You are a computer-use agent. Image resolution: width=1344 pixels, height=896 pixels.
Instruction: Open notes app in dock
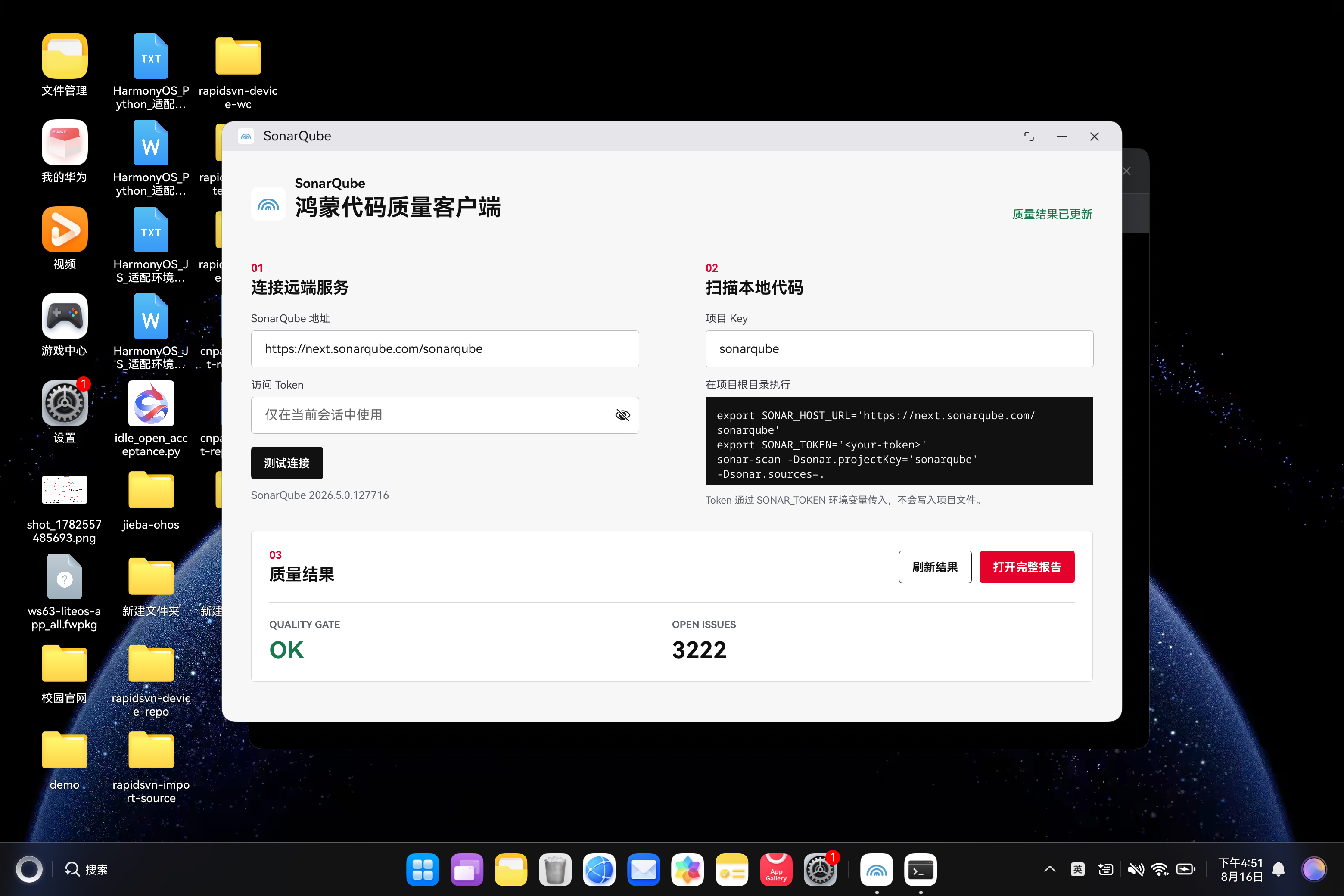pyautogui.click(x=732, y=870)
